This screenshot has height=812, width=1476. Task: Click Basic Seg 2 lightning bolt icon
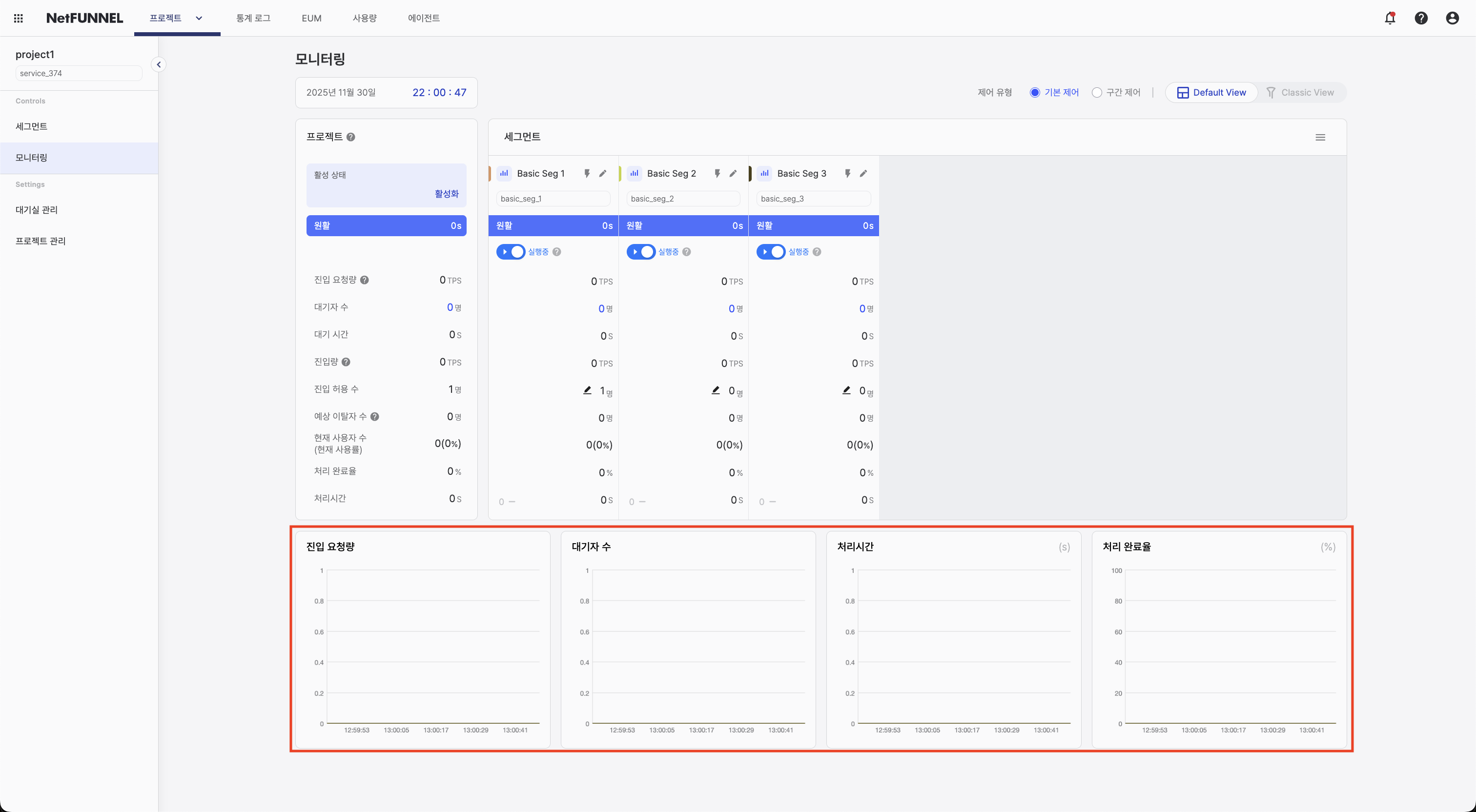click(717, 173)
